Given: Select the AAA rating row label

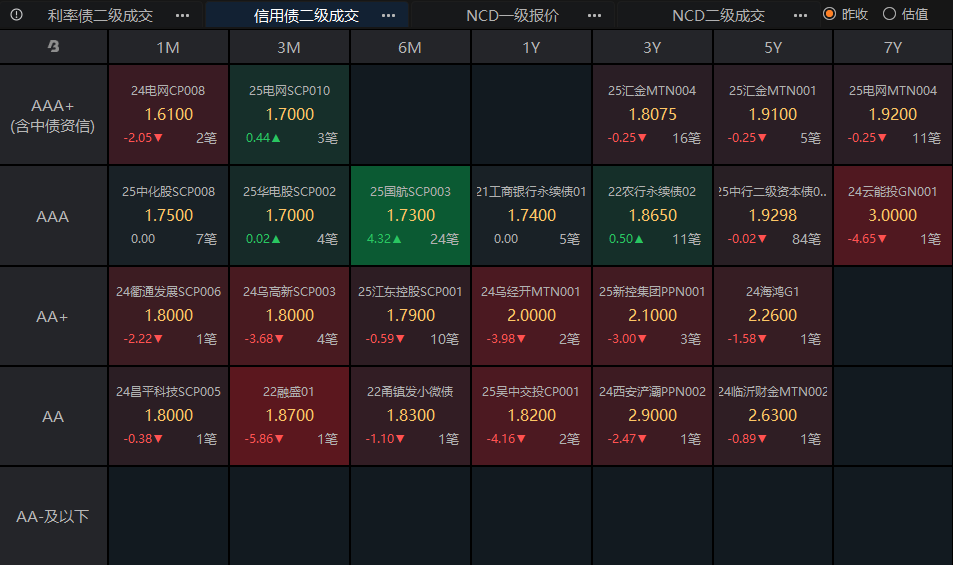Looking at the screenshot, I should pyautogui.click(x=53, y=216).
